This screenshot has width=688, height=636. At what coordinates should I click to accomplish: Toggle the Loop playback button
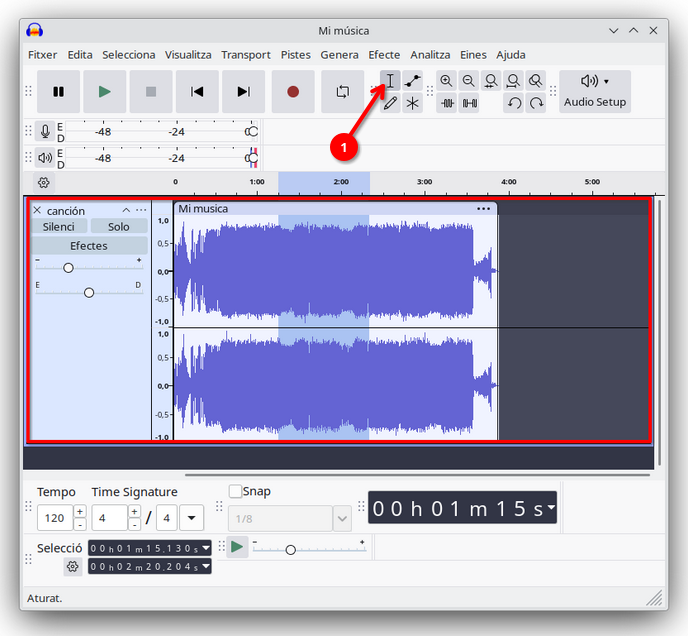coord(342,92)
